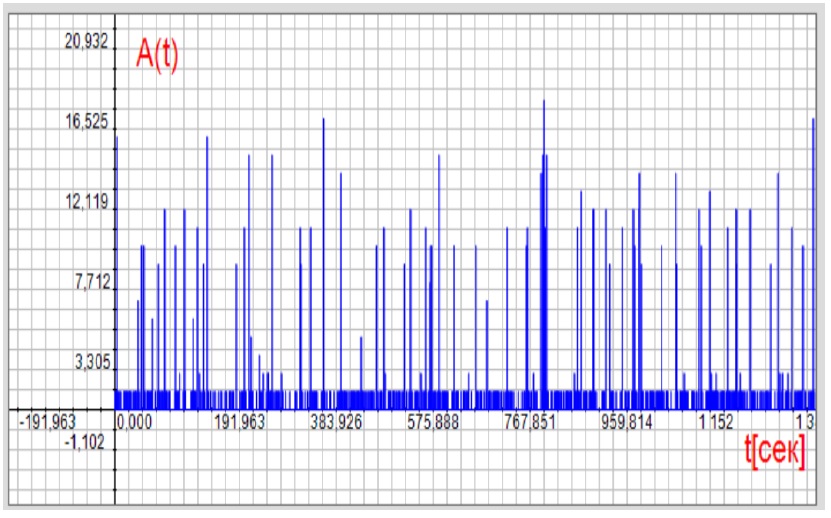The image size is (831, 518).
Task: Click the tallest spike's tip above 767,851
Action: [x=544, y=101]
